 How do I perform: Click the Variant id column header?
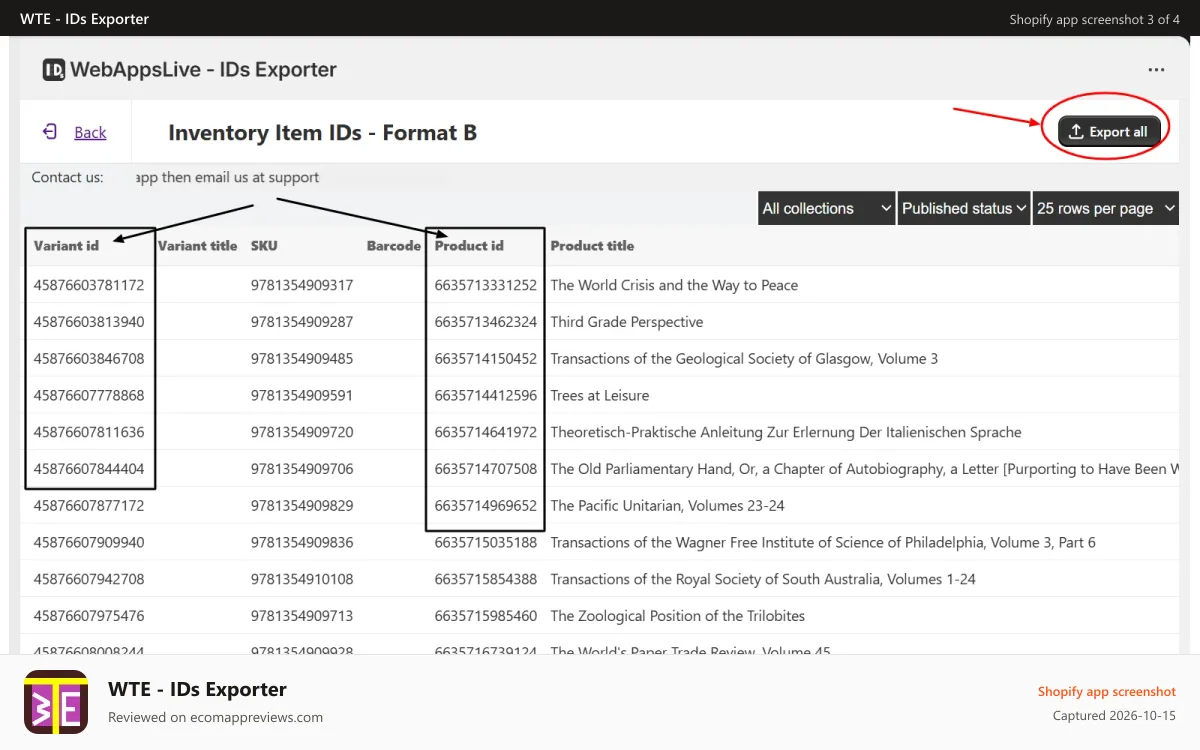pyautogui.click(x=66, y=245)
